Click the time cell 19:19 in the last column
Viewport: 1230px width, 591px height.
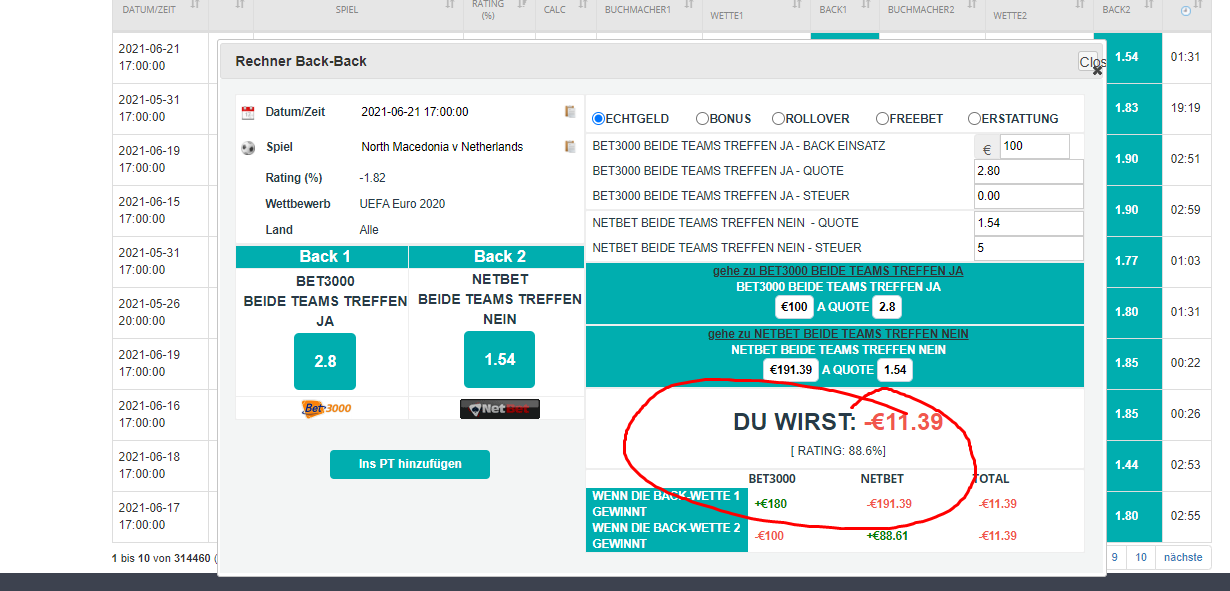click(1185, 108)
